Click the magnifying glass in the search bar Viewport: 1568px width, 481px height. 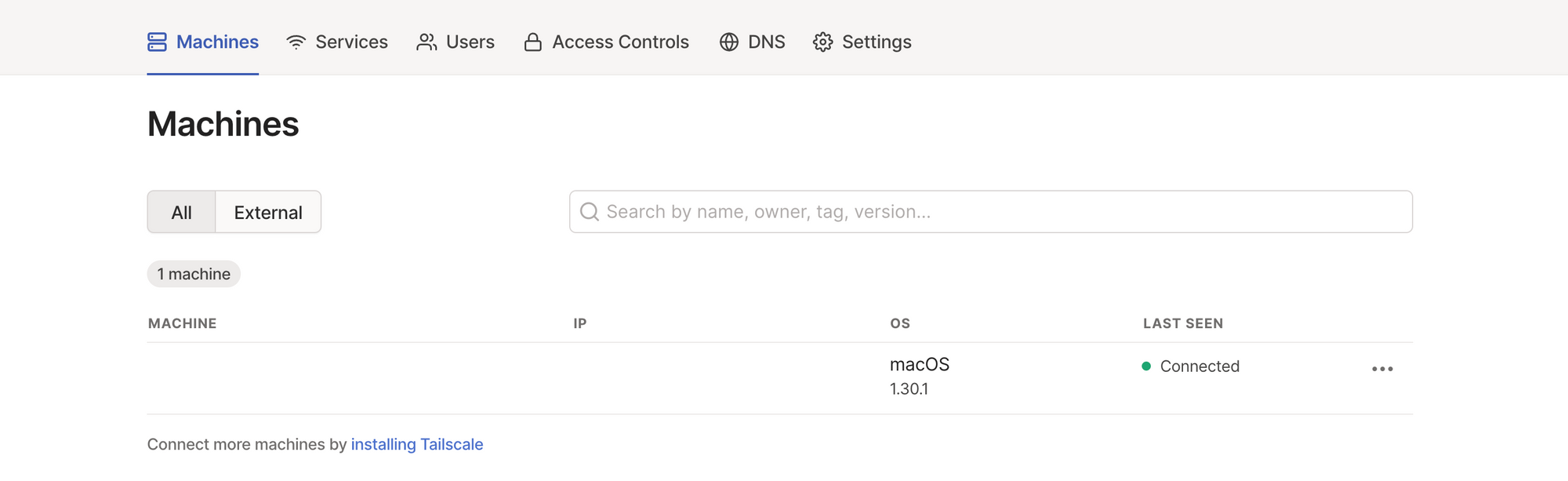(x=590, y=211)
